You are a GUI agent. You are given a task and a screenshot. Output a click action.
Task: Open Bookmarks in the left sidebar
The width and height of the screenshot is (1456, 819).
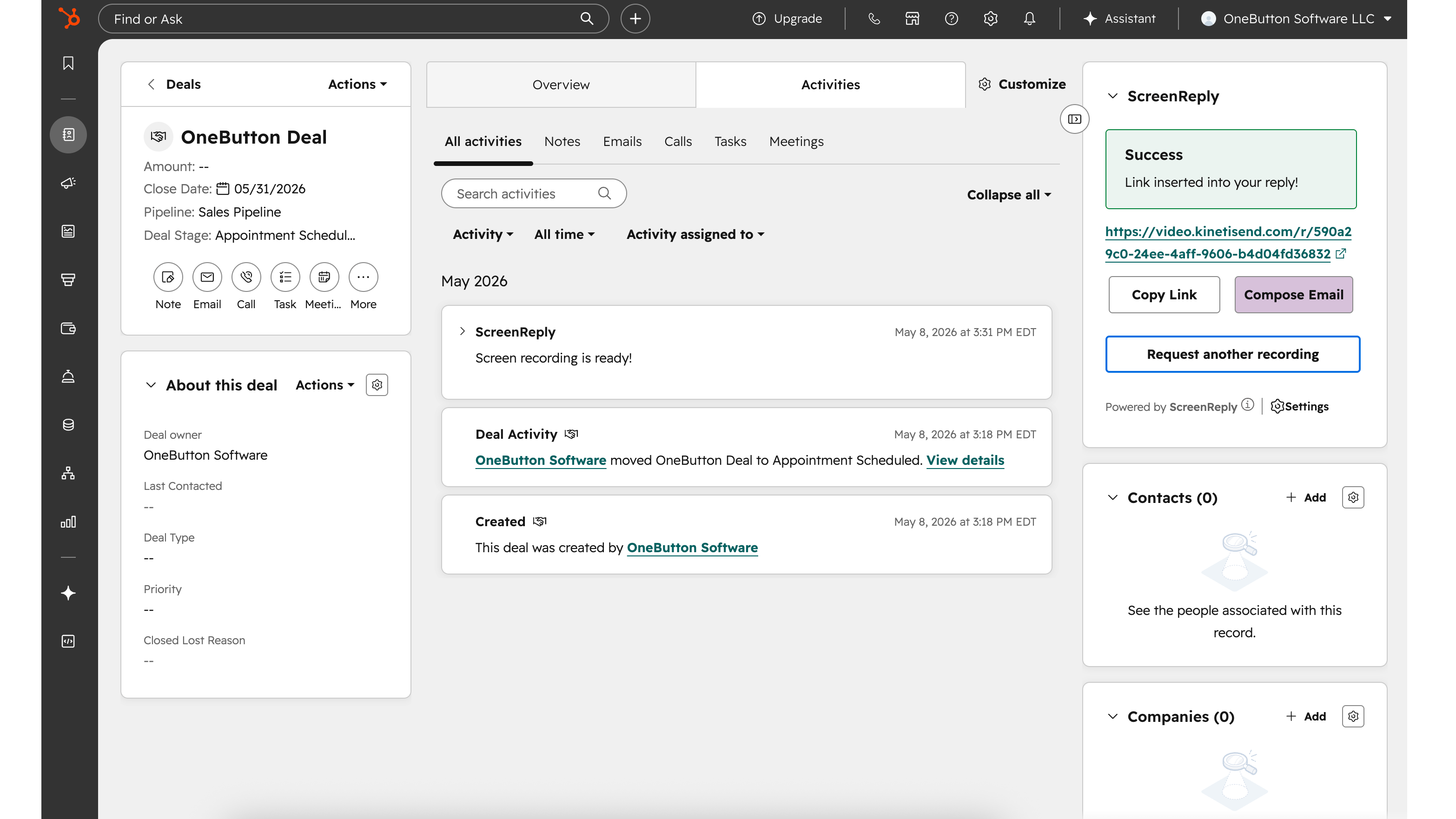[68, 63]
